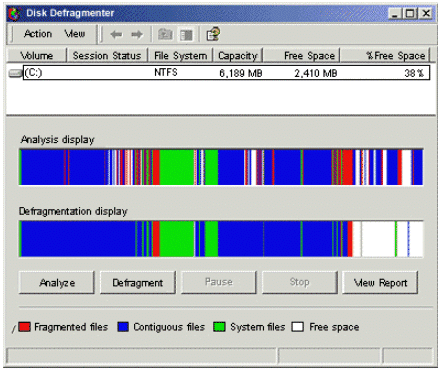This screenshot has height=370, width=440.
Task: Open the View Report button
Action: click(x=380, y=283)
